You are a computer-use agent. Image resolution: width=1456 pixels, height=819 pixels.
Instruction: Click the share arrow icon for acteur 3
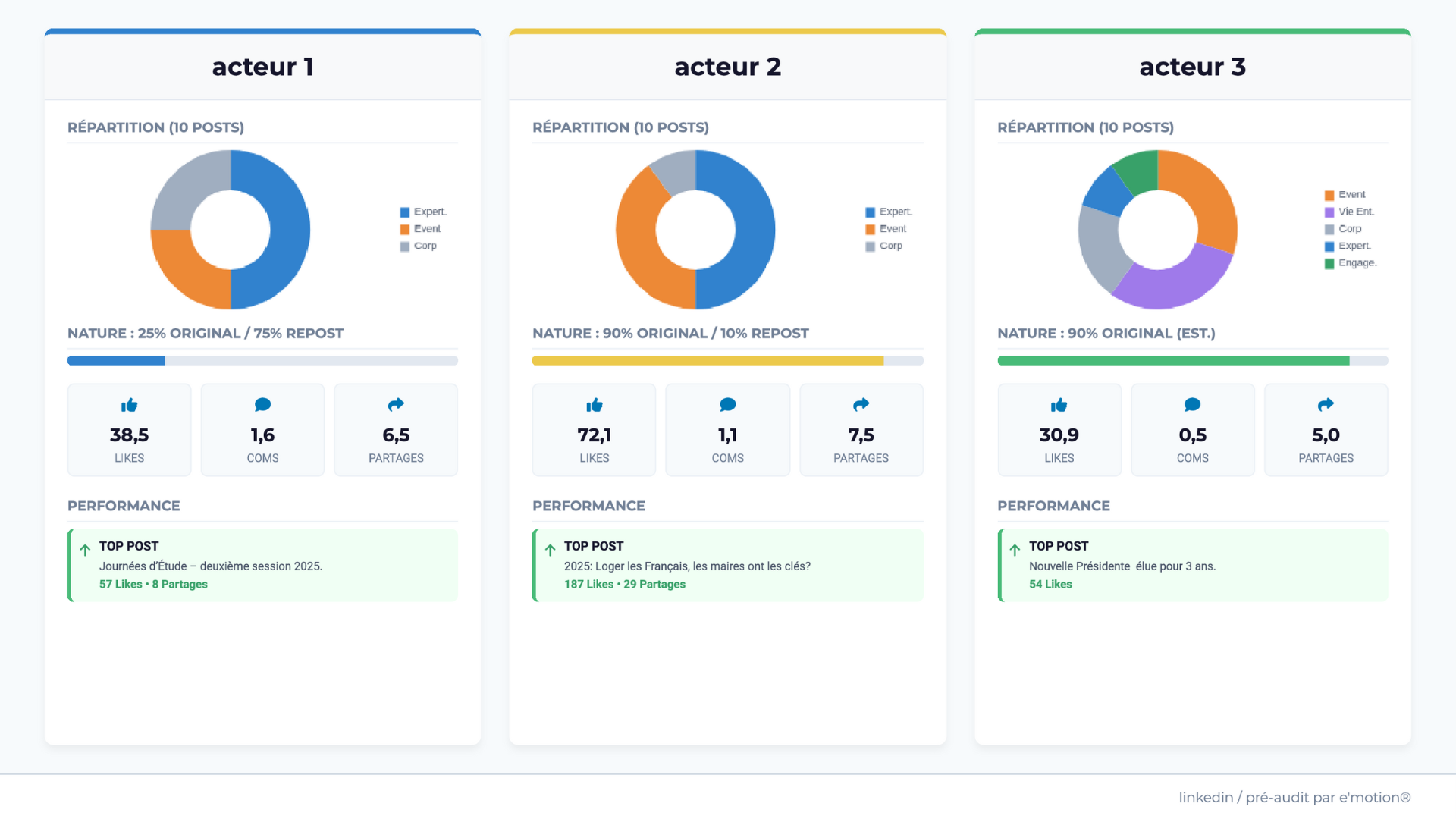pos(1326,405)
